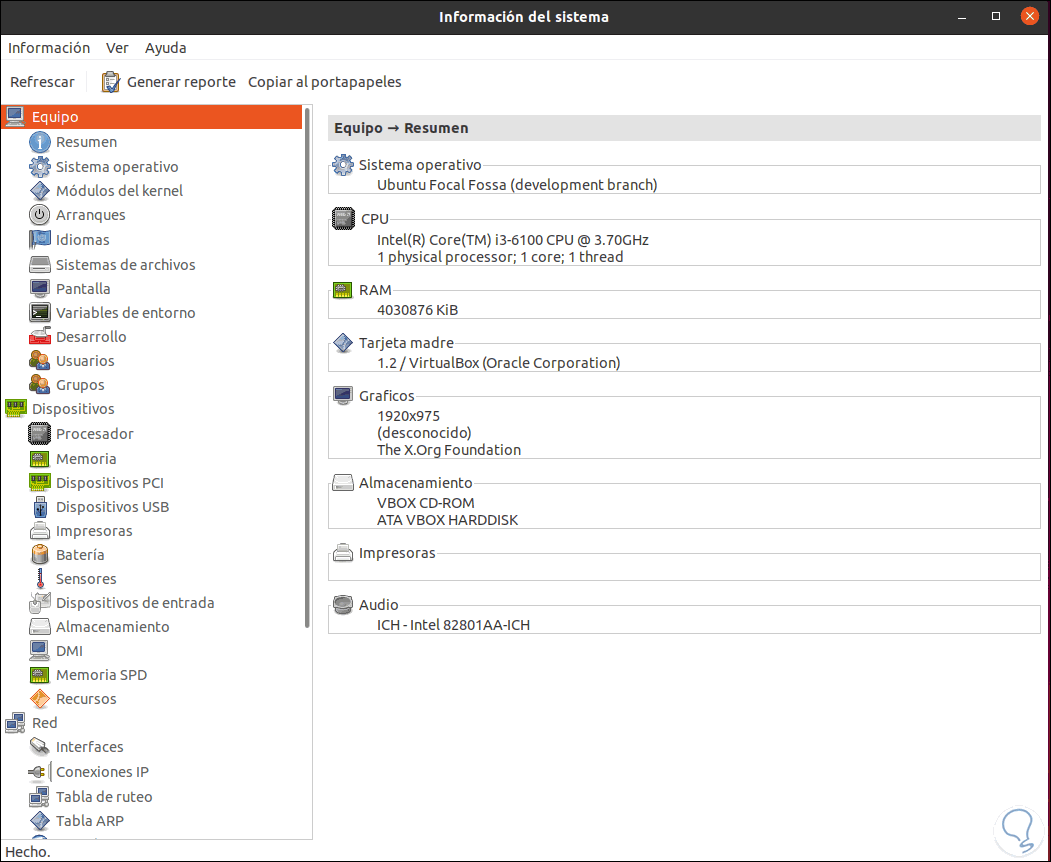Click the Arranques power icon
Image resolution: width=1051 pixels, height=862 pixels.
[x=40, y=215]
